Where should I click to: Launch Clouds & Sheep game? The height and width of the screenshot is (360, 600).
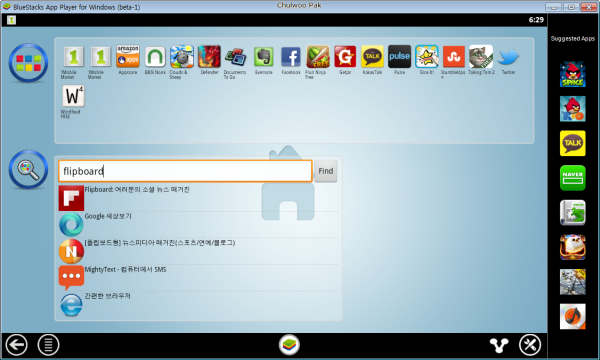click(182, 57)
